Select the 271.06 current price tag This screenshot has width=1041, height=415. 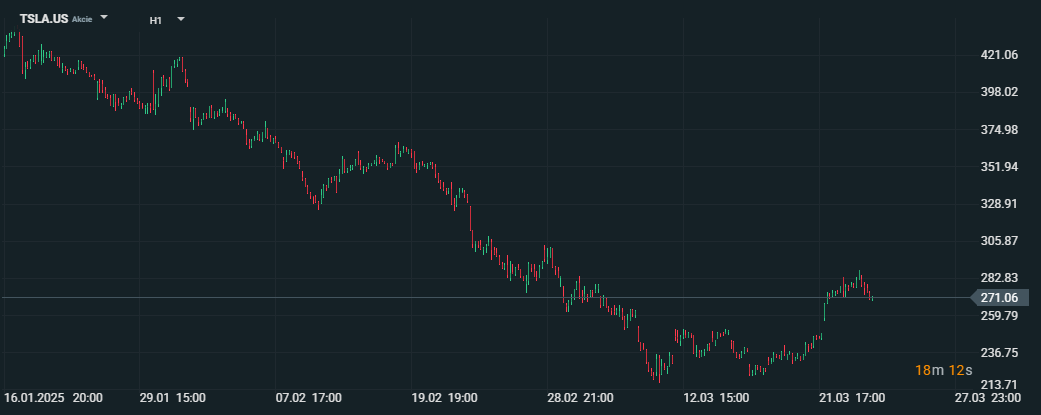pos(999,298)
